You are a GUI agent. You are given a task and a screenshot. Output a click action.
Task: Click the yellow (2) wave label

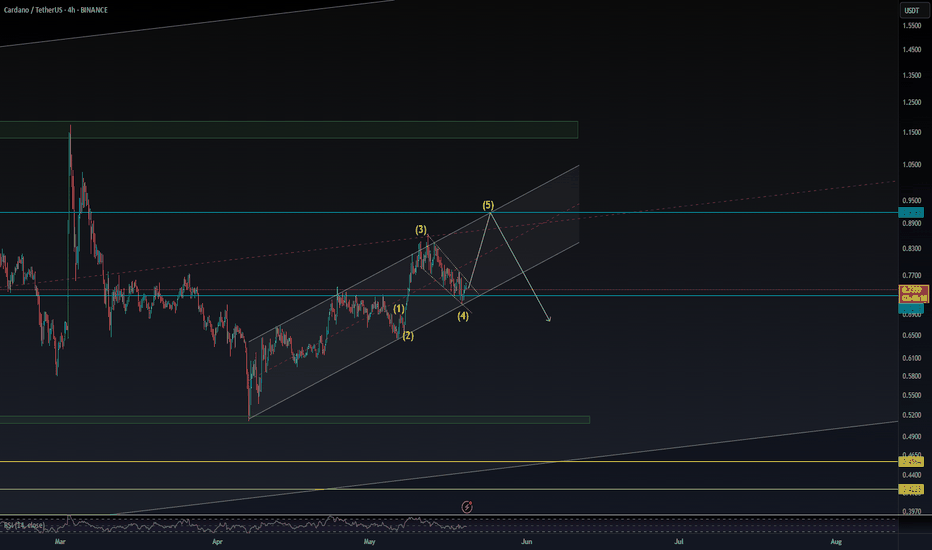click(408, 336)
